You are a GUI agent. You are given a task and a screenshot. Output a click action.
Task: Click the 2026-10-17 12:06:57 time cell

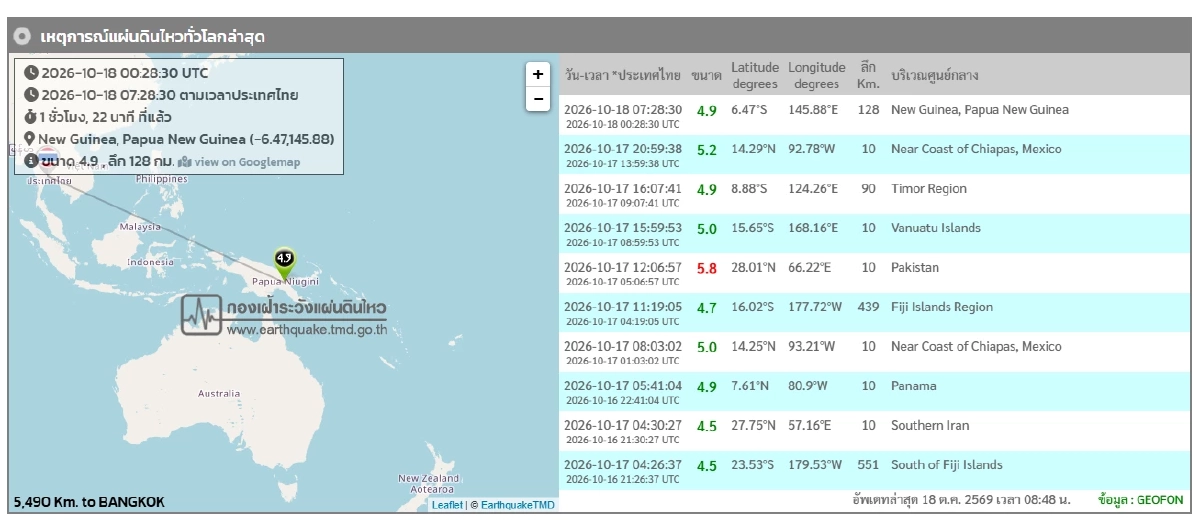pyautogui.click(x=623, y=268)
